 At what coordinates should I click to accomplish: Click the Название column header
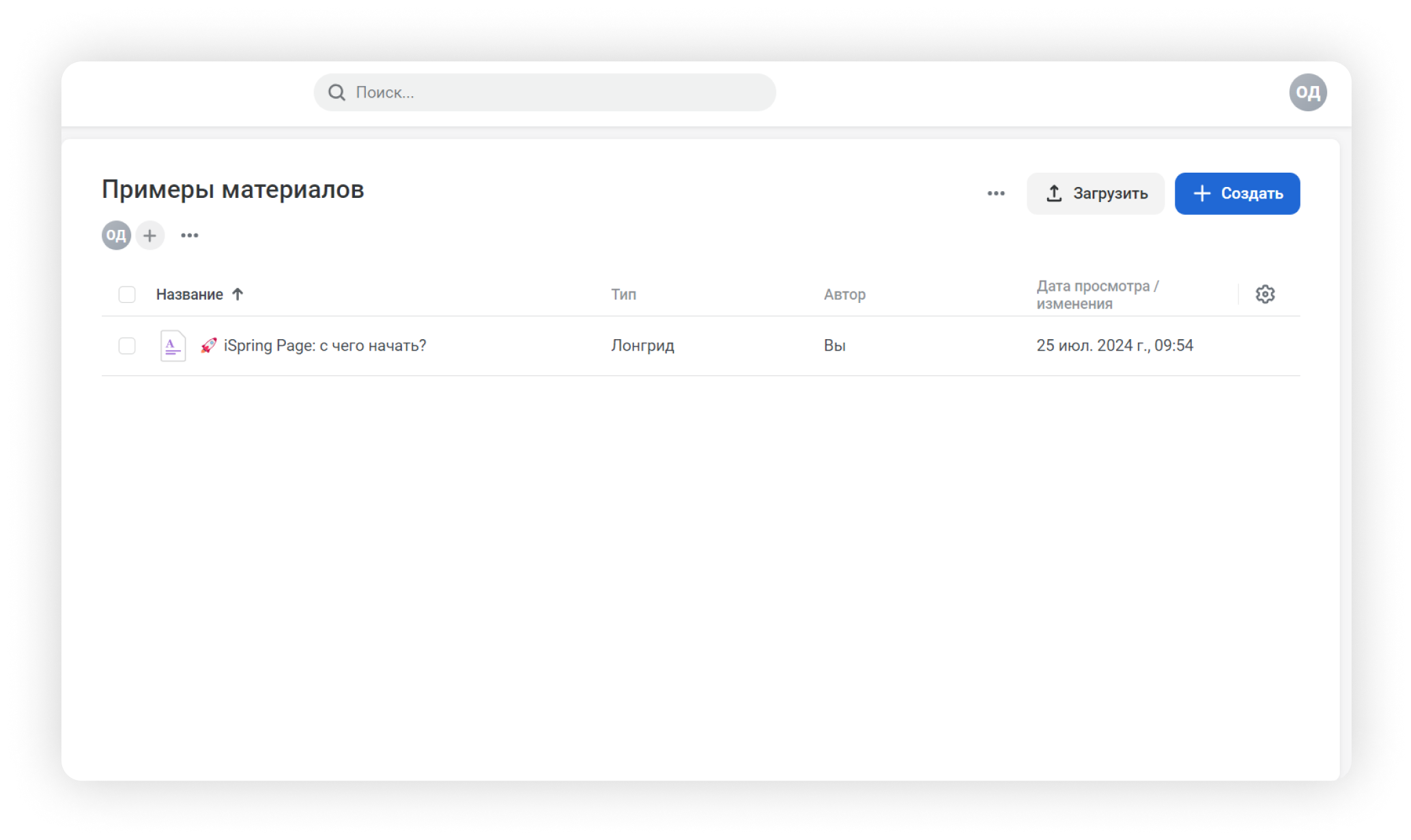tap(190, 295)
